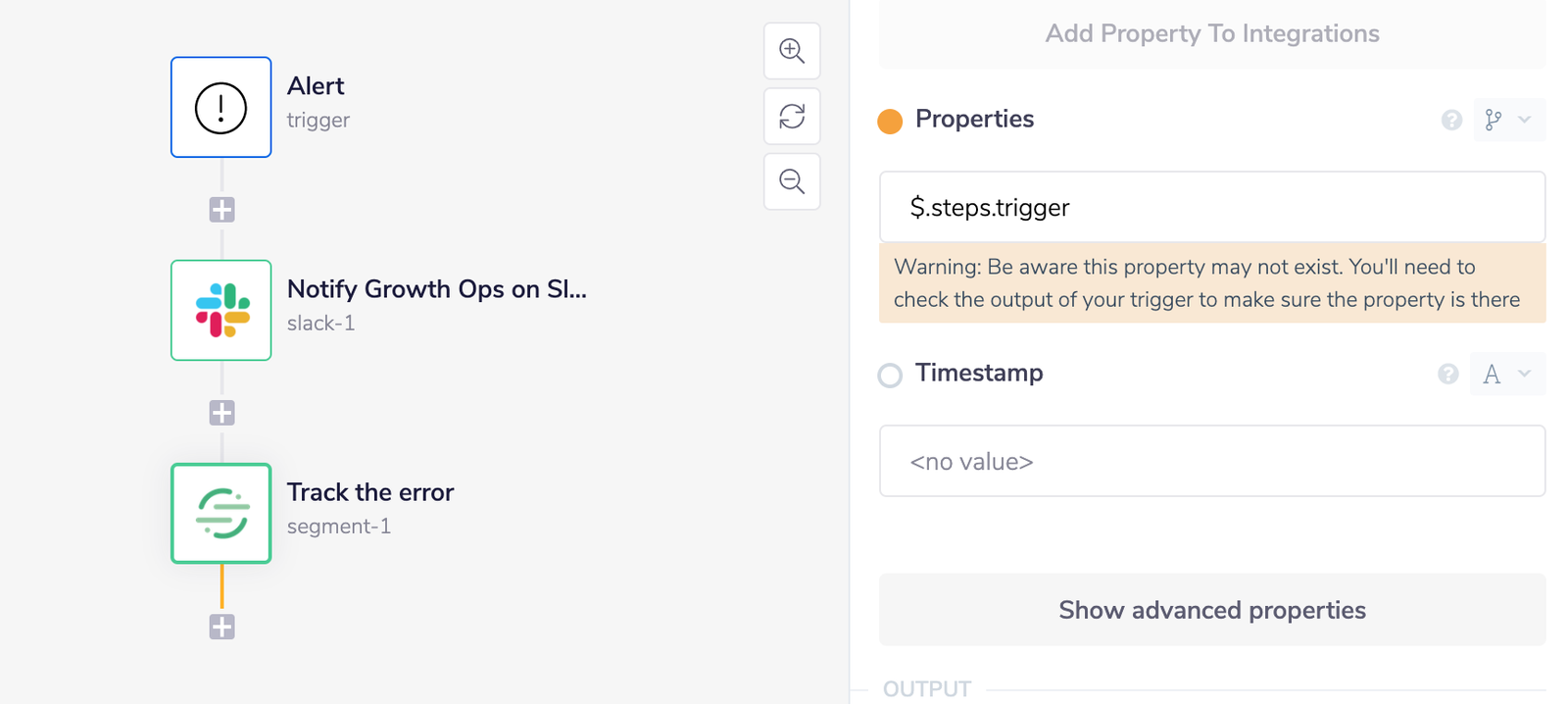The width and height of the screenshot is (1568, 704).
Task: Open help icon beside Properties
Action: tap(1451, 120)
